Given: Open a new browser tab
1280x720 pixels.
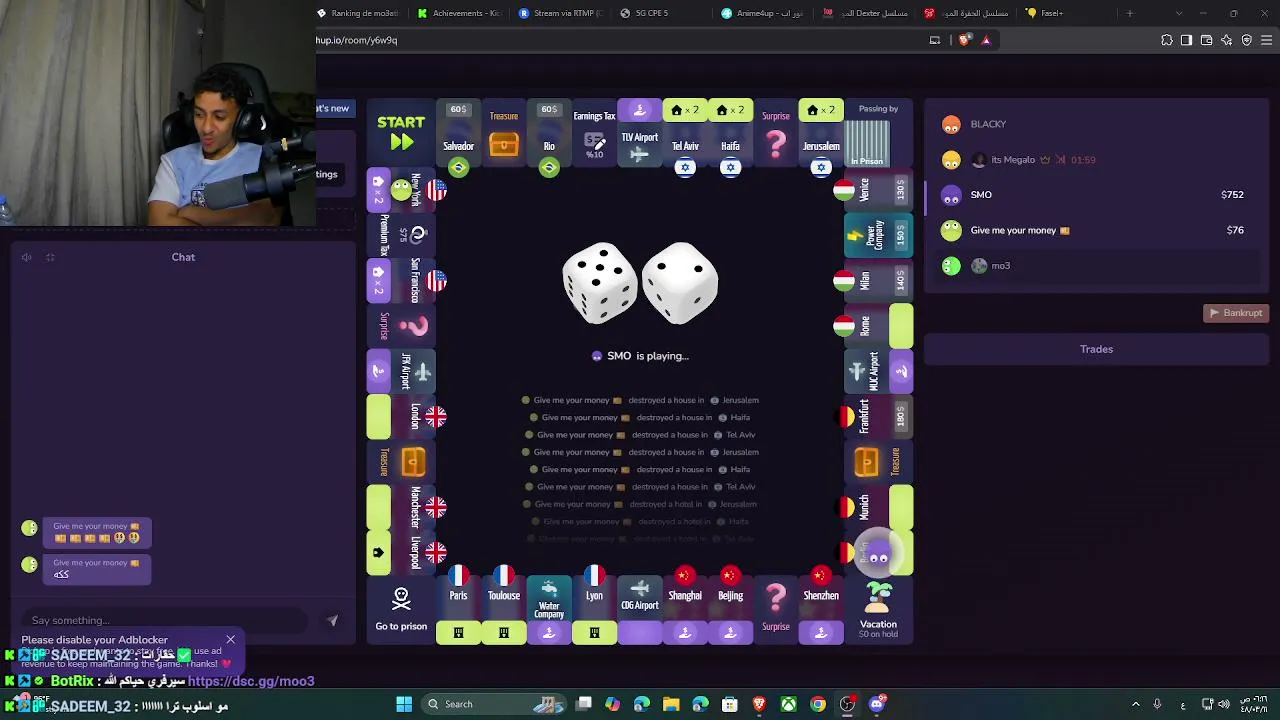Looking at the screenshot, I should click(x=1130, y=13).
